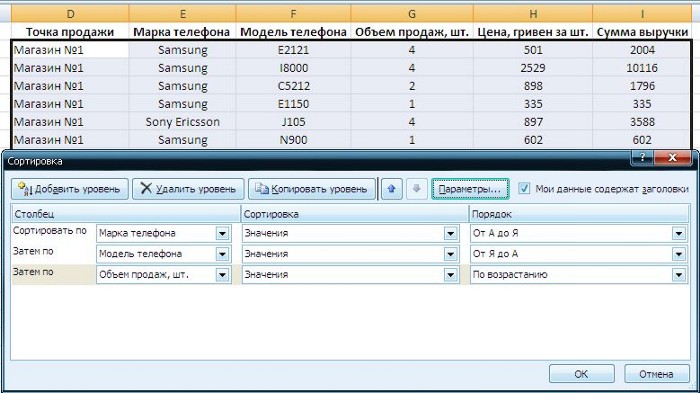Click the 'Порядок' column header

[x=579, y=214]
